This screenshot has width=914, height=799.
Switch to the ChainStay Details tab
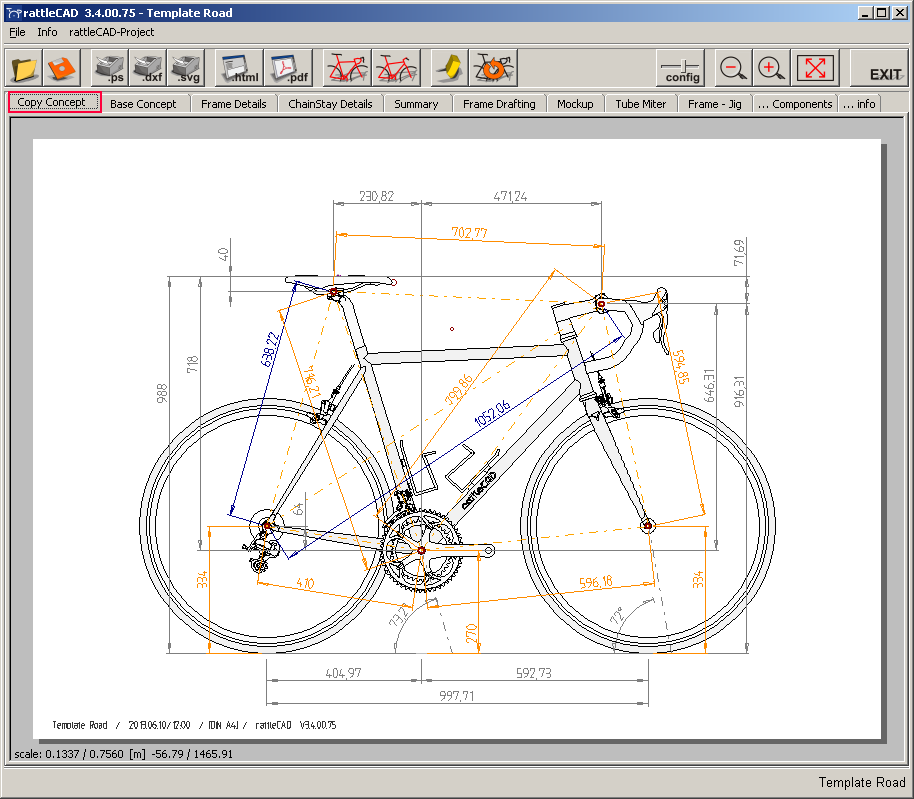point(330,104)
